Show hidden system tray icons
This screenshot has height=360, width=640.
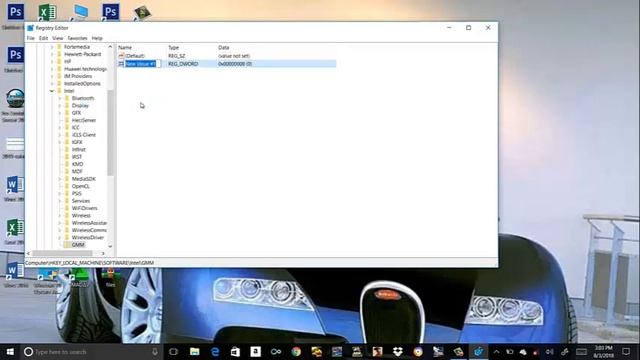click(496, 351)
